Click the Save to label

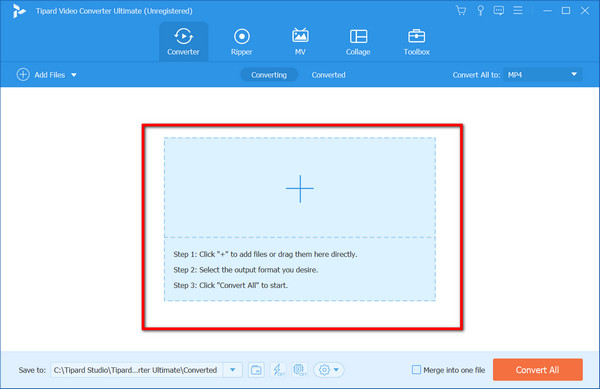point(32,370)
